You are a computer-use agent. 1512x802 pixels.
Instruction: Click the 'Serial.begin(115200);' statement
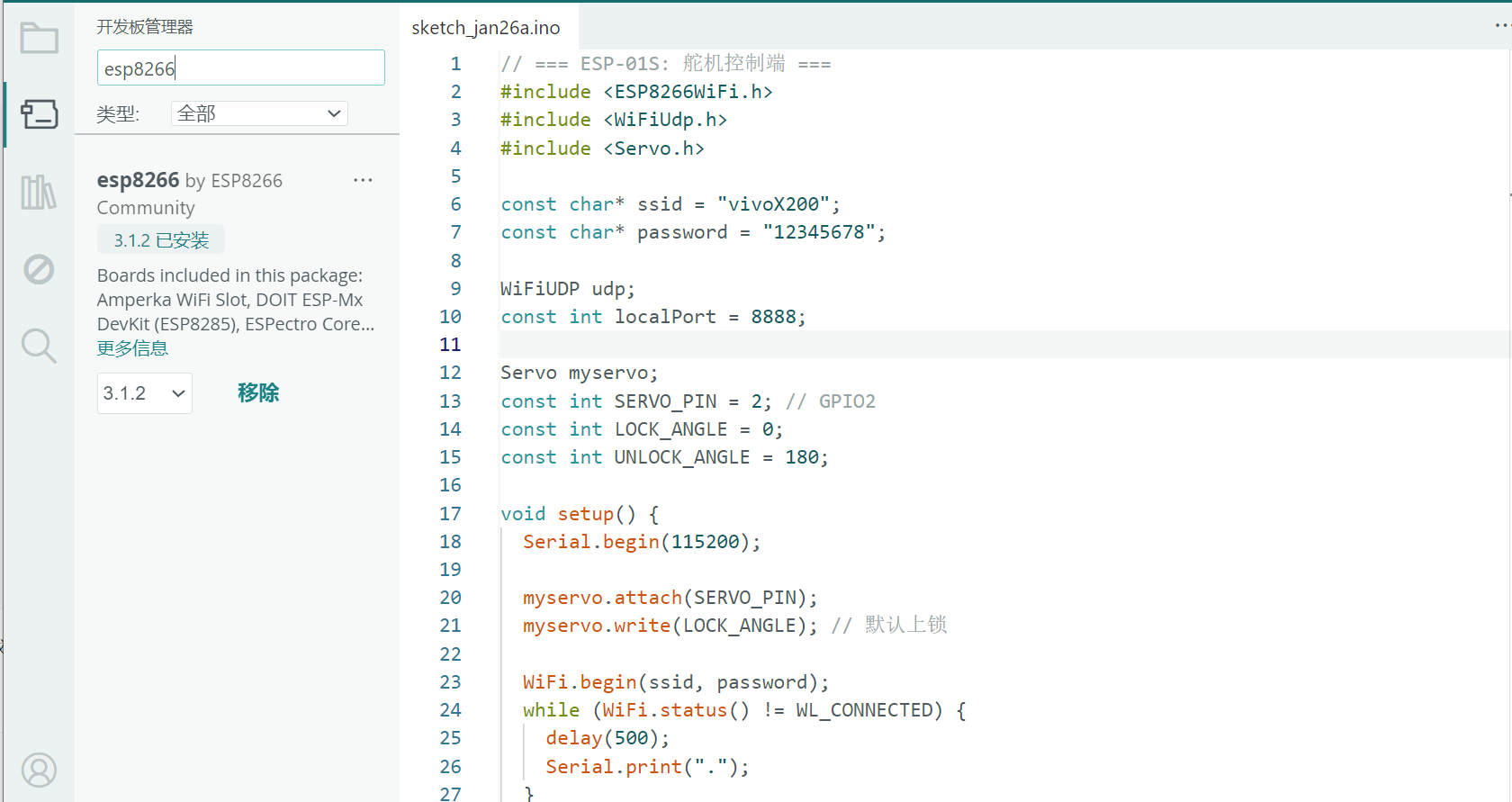[x=642, y=542]
